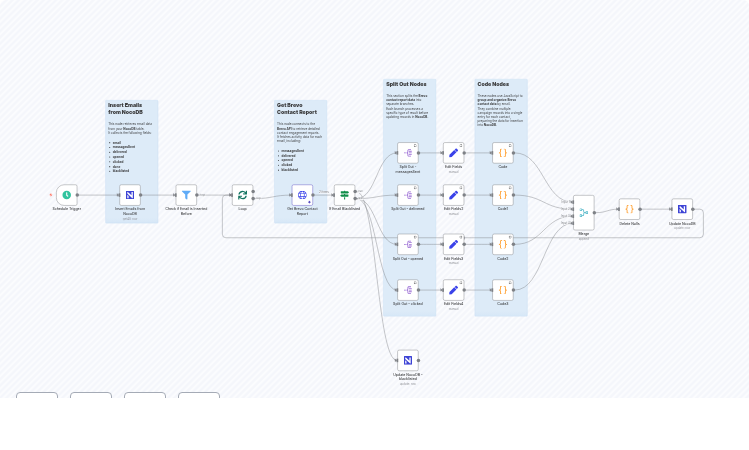The width and height of the screenshot is (749, 450).
Task: Select the topmost Code node
Action: [x=503, y=153]
